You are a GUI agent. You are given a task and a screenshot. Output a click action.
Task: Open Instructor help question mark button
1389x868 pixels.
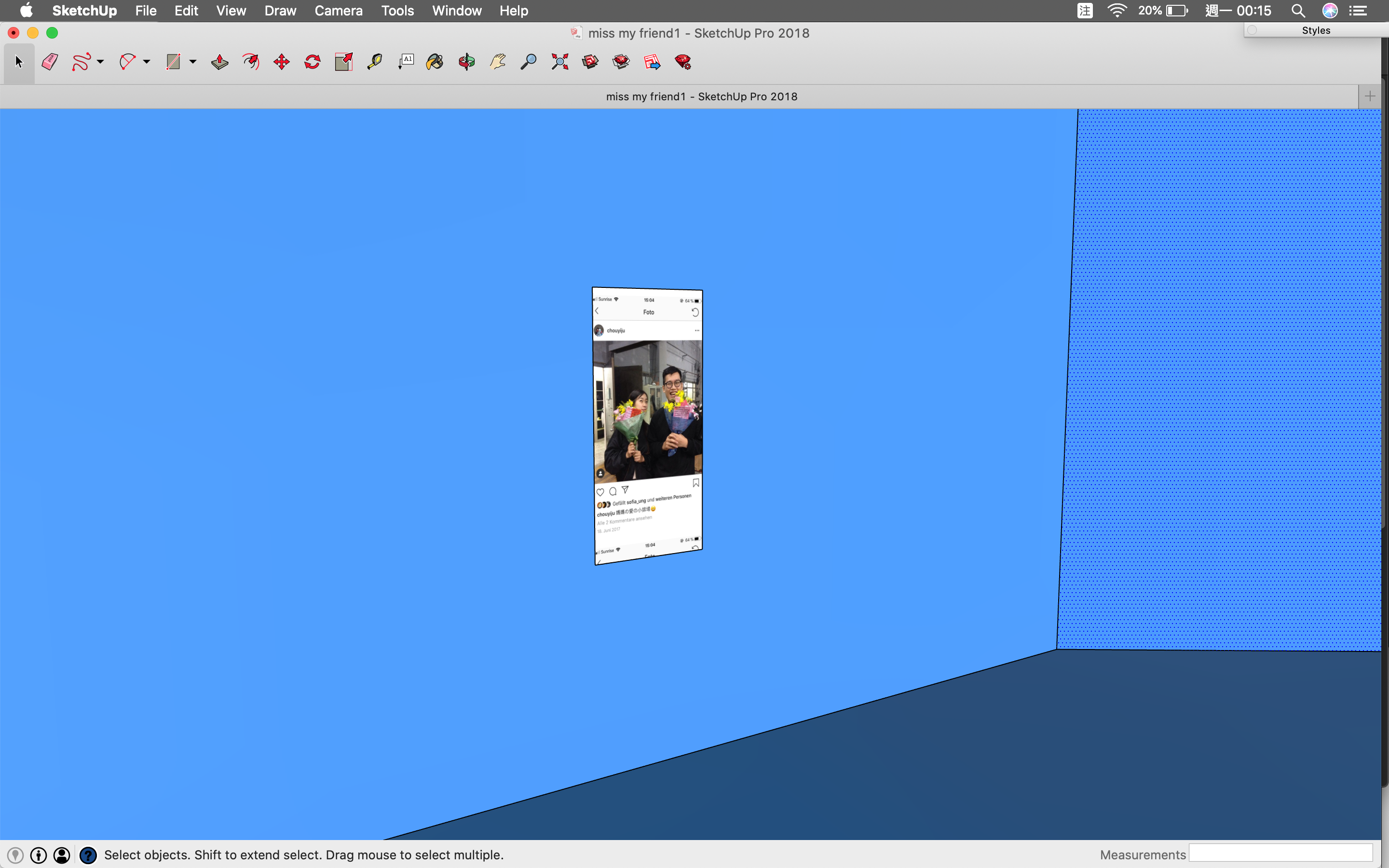[88, 855]
